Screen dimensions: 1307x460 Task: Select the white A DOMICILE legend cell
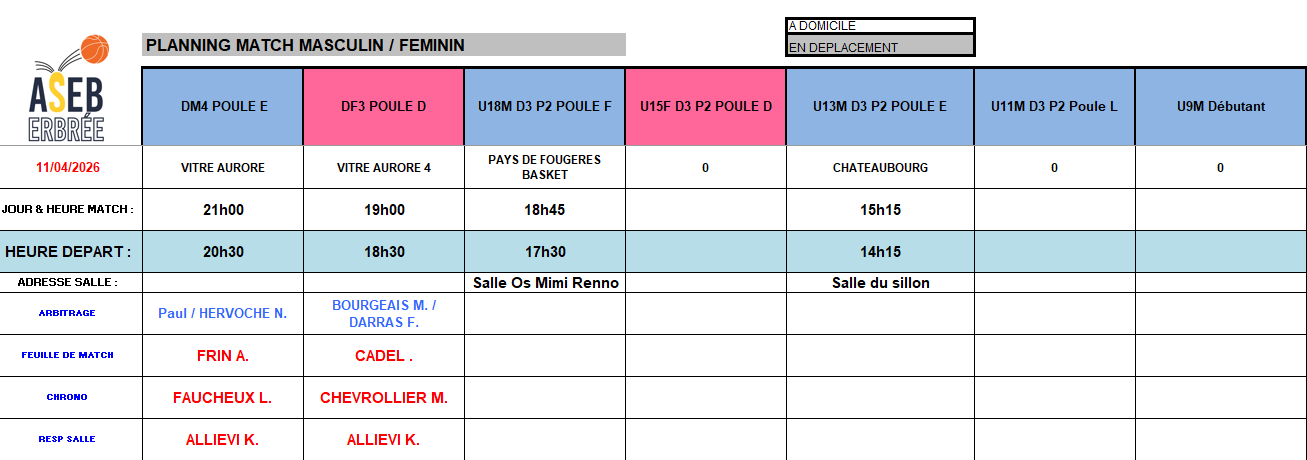(879, 26)
